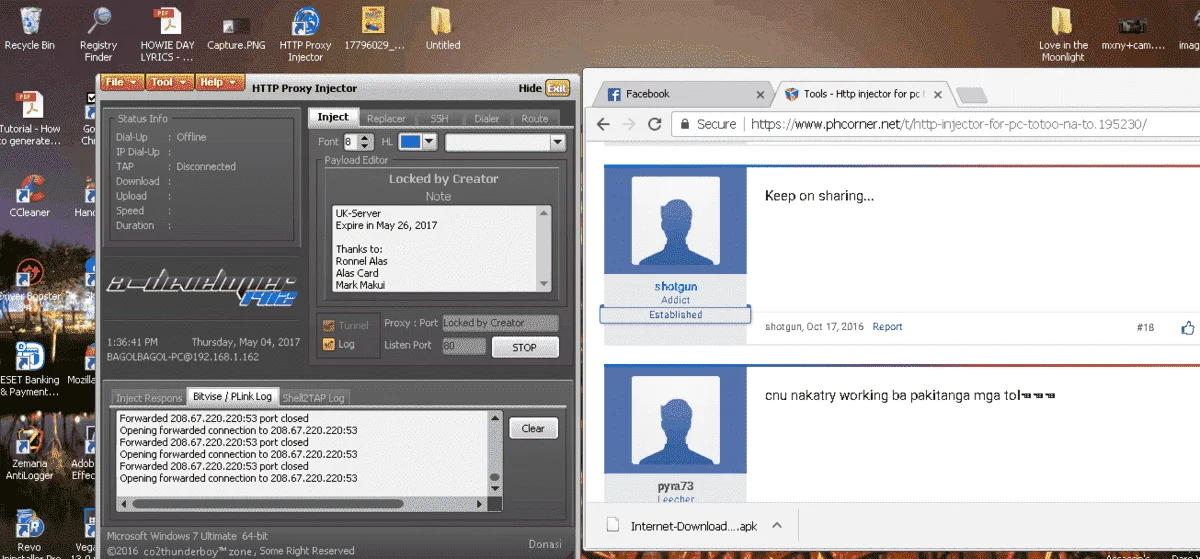Click the Chrome back arrow
This screenshot has width=1200, height=559.
coord(603,124)
